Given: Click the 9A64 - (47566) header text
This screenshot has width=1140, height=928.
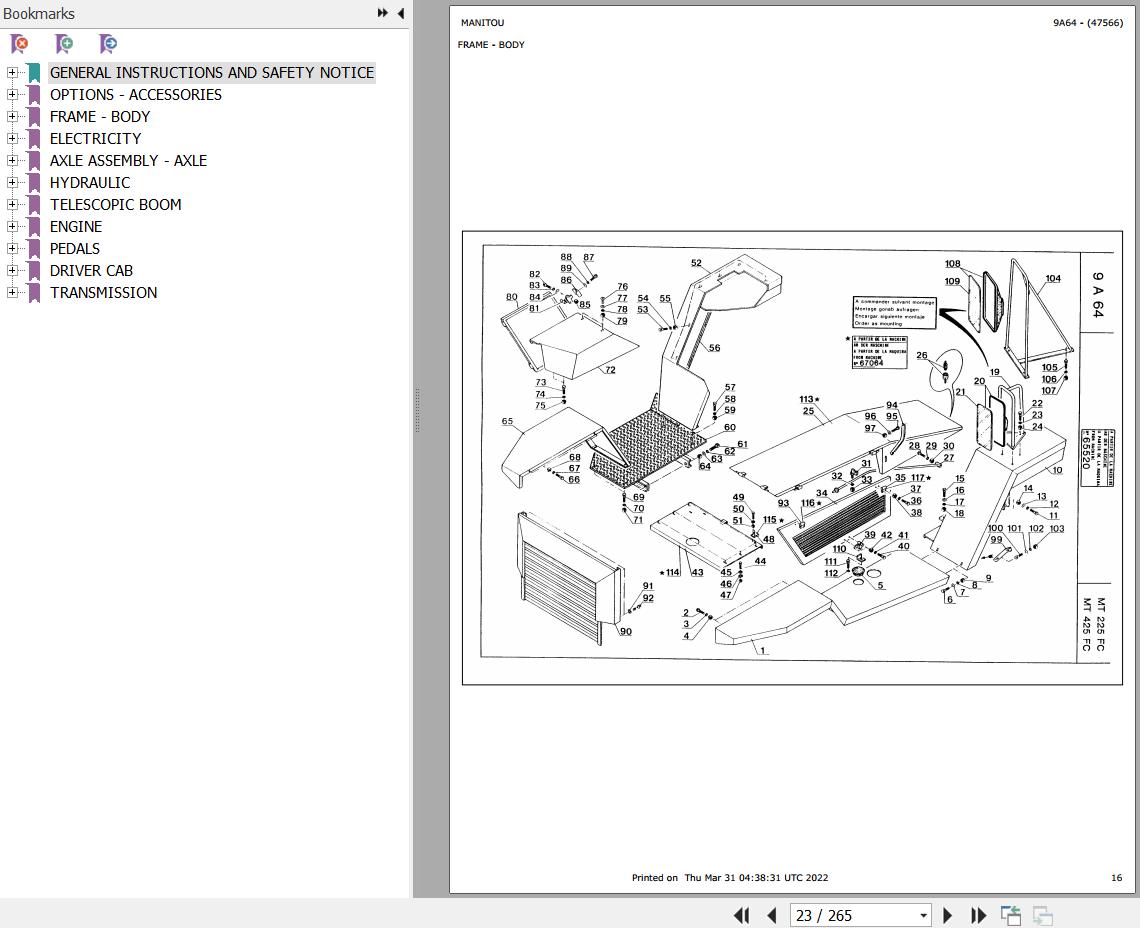Looking at the screenshot, I should pos(1088,23).
